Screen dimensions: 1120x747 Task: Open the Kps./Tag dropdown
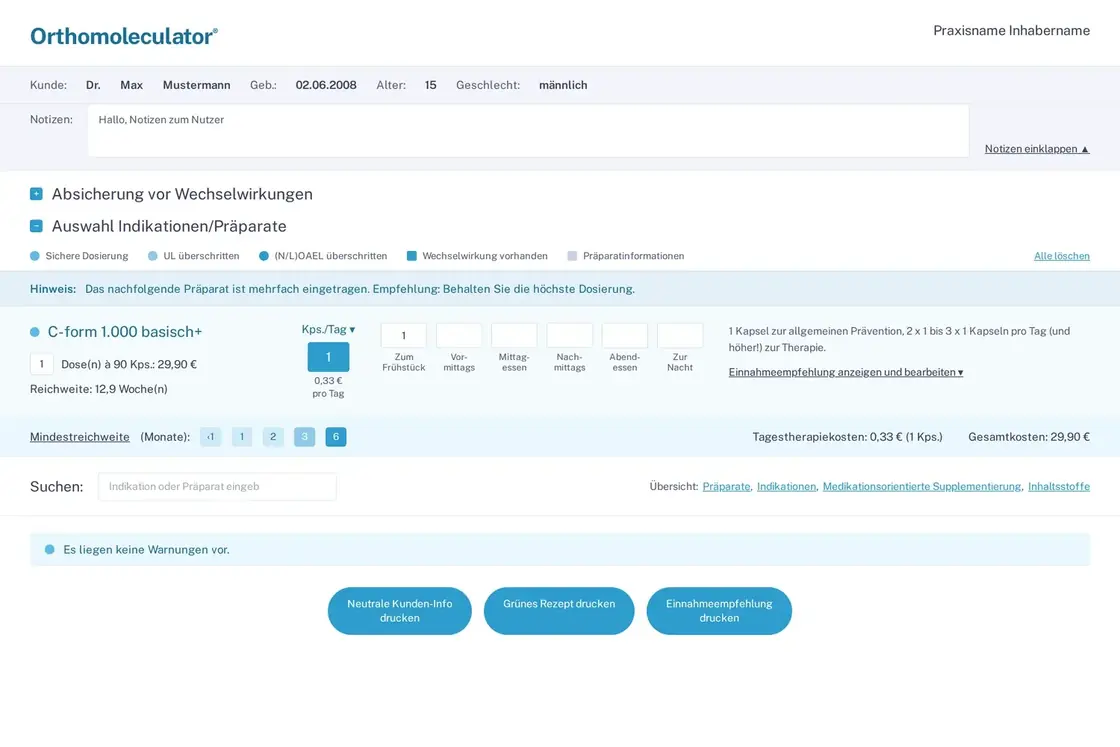coord(328,329)
